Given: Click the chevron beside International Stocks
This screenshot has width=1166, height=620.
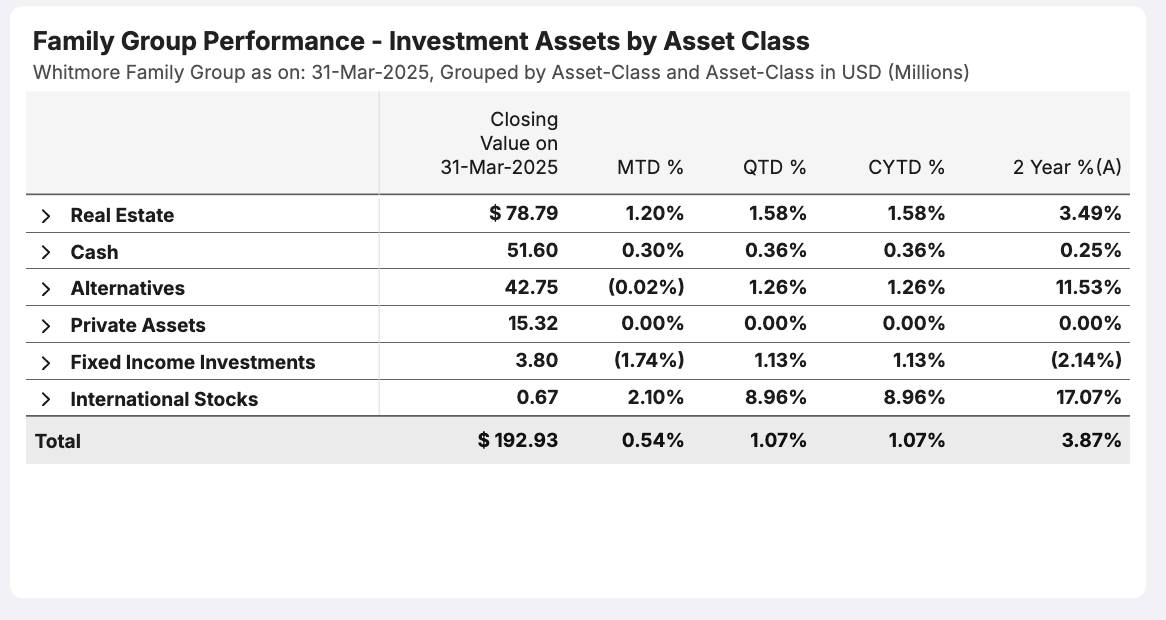Looking at the screenshot, I should tap(48, 397).
